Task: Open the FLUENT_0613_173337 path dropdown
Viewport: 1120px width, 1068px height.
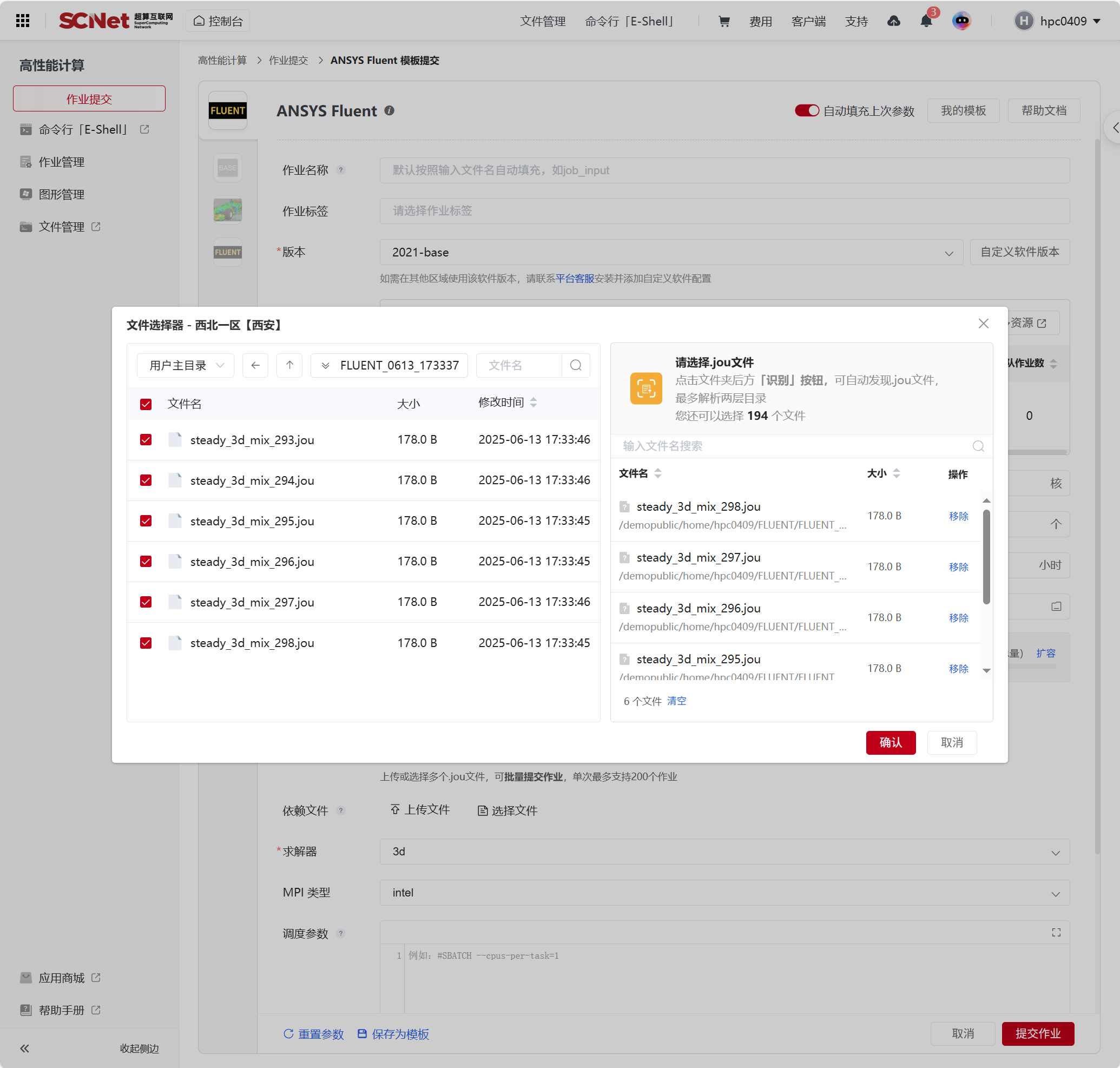Action: (x=326, y=366)
